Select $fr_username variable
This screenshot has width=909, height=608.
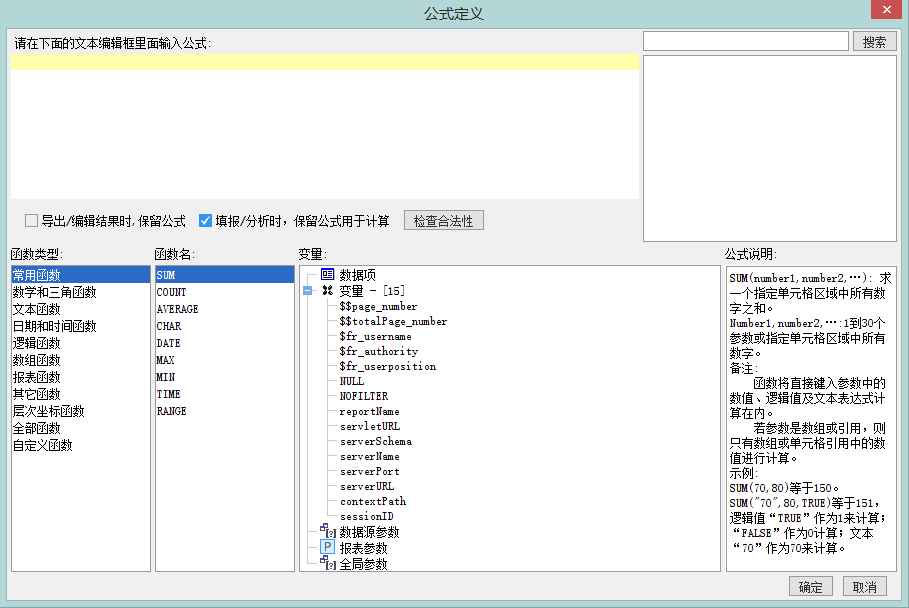pos(375,336)
